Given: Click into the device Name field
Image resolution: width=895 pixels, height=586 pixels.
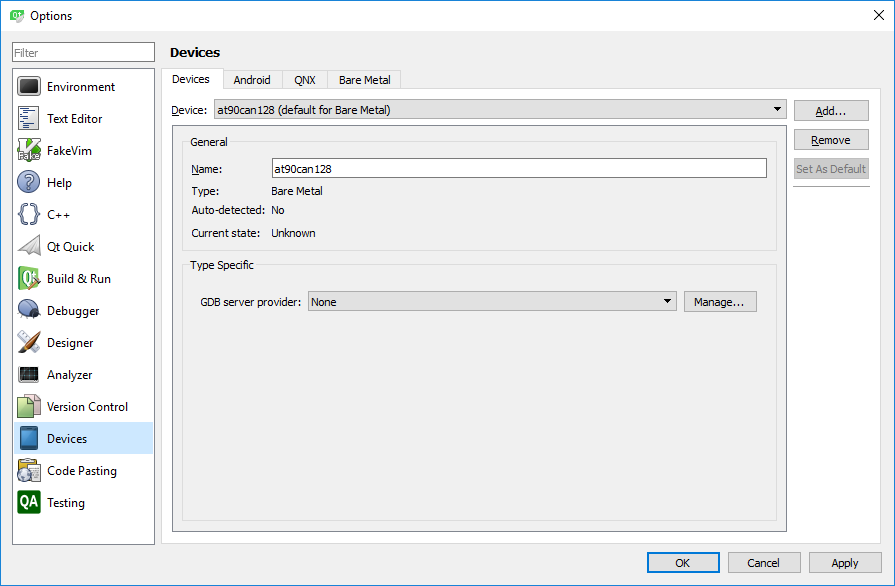Looking at the screenshot, I should [519, 169].
